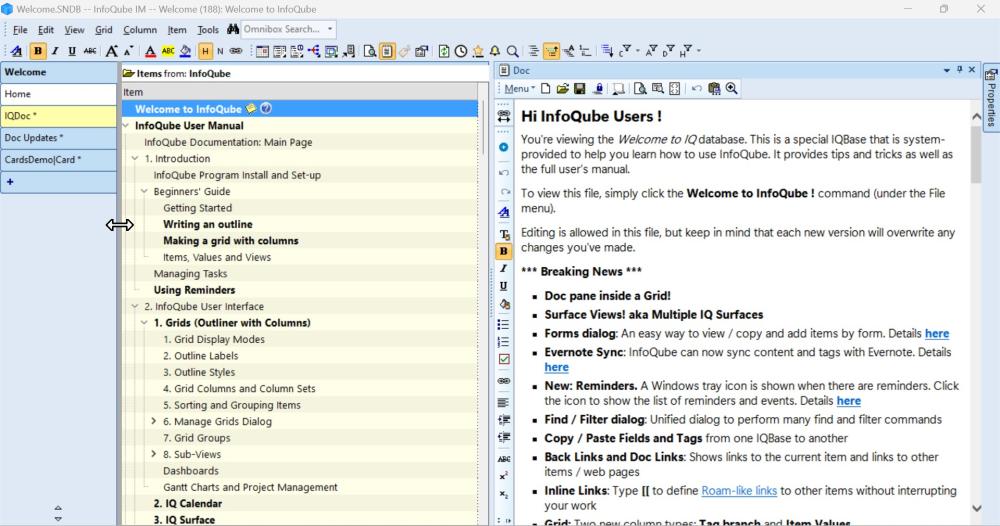Viewport: 1000px width, 526px height.
Task: Click the paint bucket fill color icon
Action: pyautogui.click(x=185, y=51)
